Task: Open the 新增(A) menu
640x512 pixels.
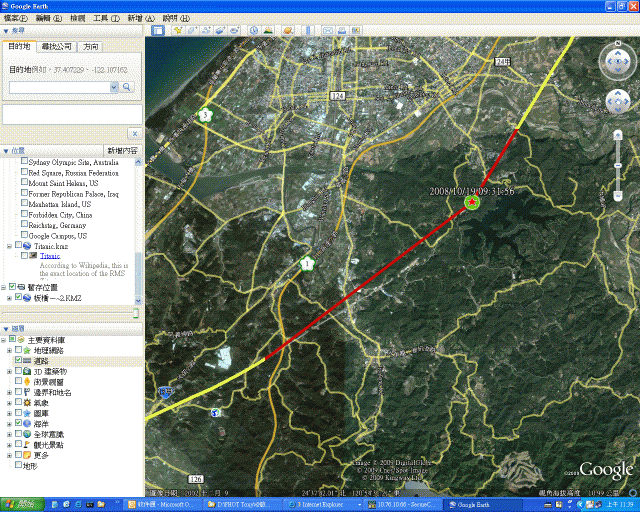Action: [141, 18]
